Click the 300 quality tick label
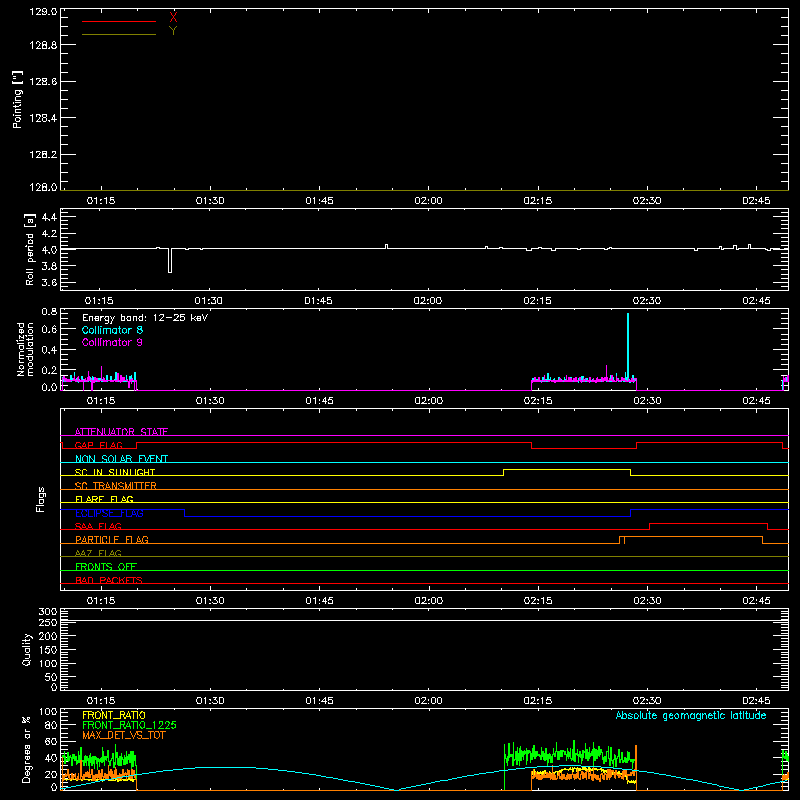The width and height of the screenshot is (800, 800). point(48,612)
